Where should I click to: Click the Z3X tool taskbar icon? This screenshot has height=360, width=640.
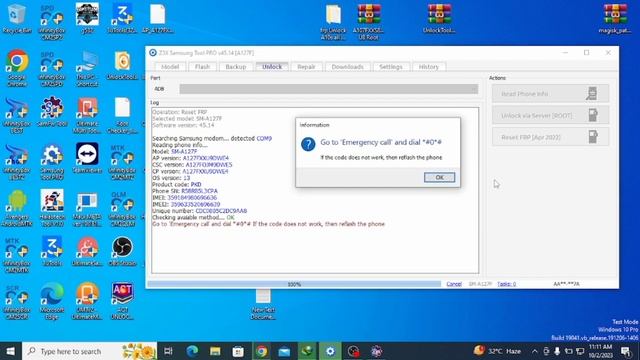[x=330, y=351]
